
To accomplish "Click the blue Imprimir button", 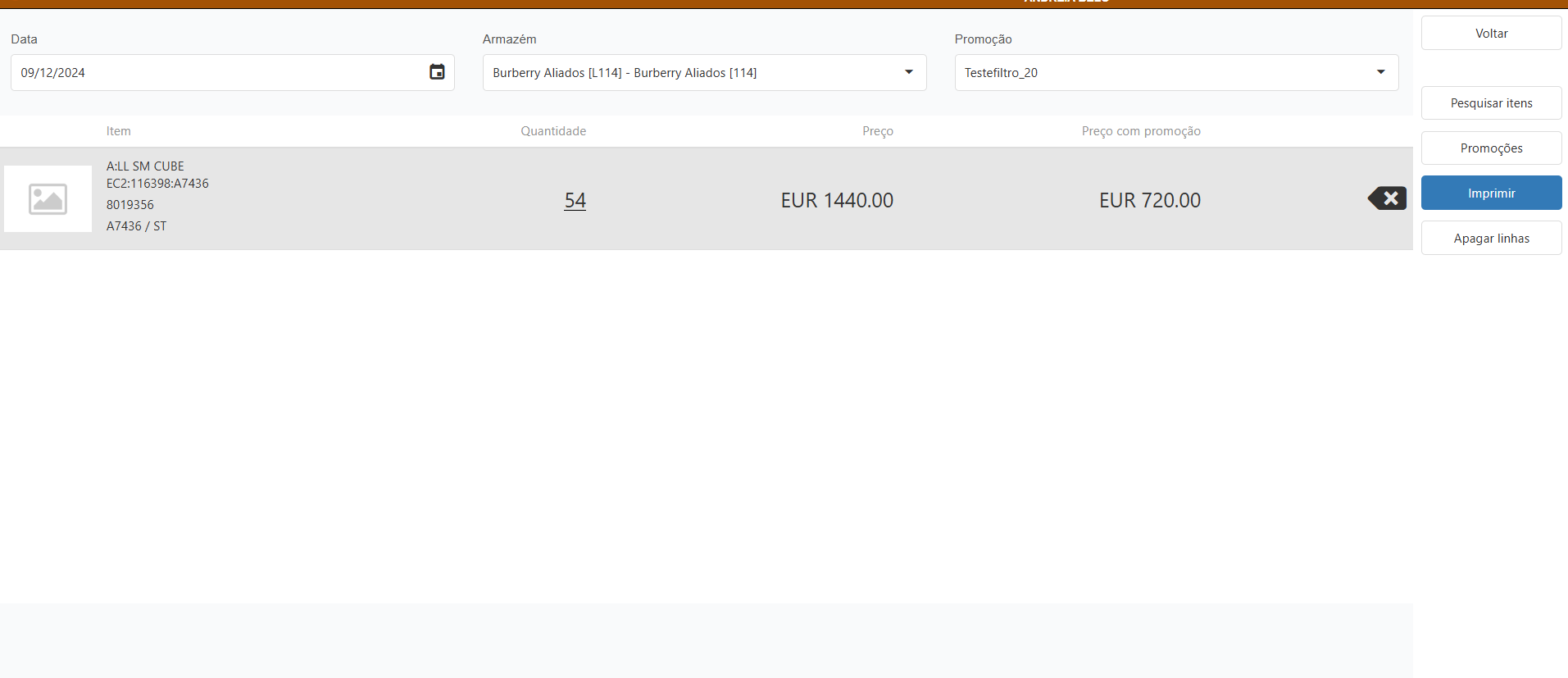I will click(1491, 193).
